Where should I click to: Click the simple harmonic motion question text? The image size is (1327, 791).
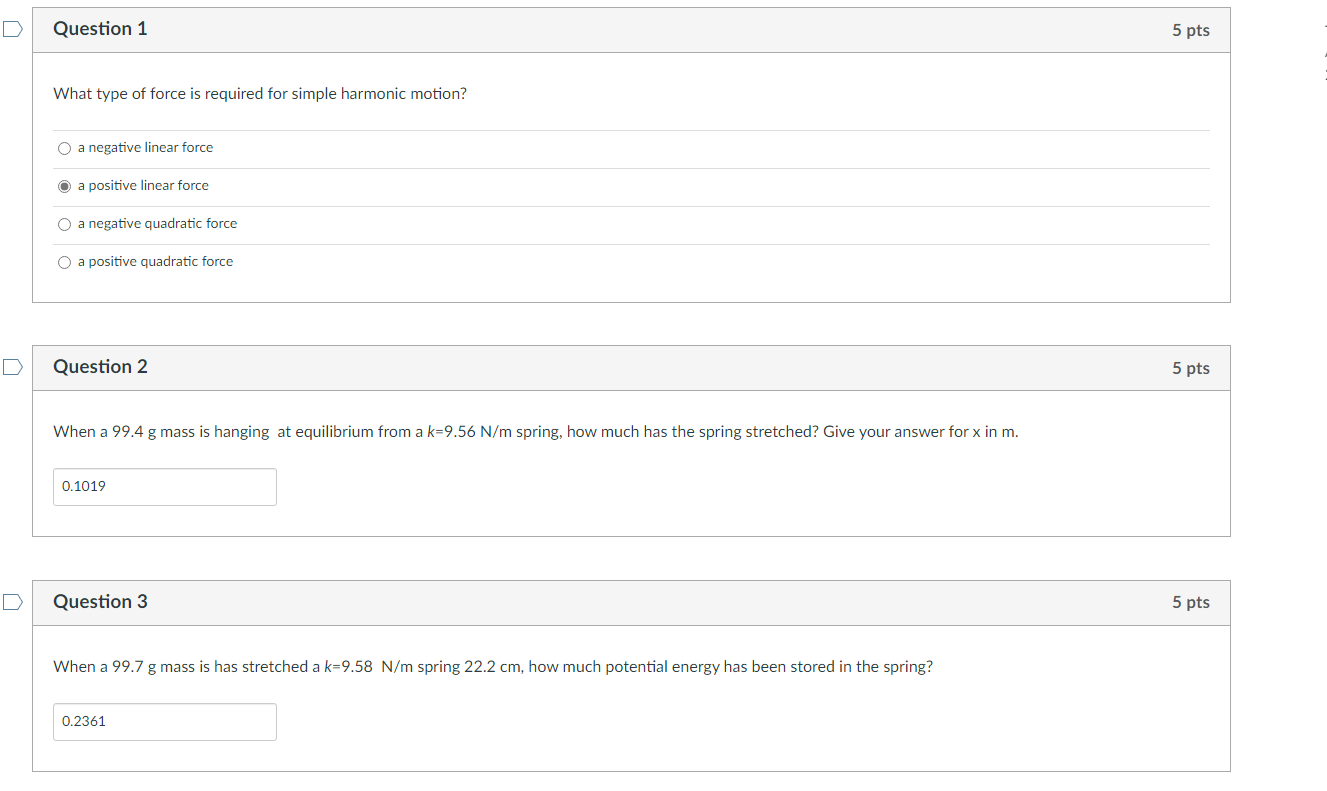pos(260,94)
